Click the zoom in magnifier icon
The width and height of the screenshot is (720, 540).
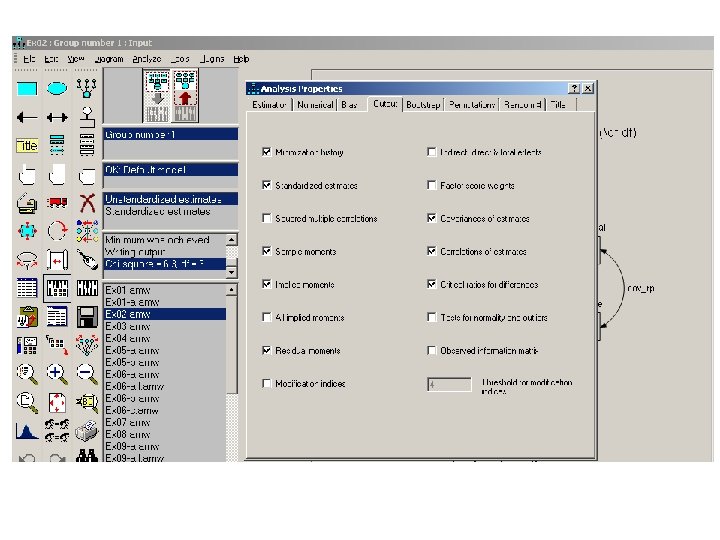tap(57, 374)
